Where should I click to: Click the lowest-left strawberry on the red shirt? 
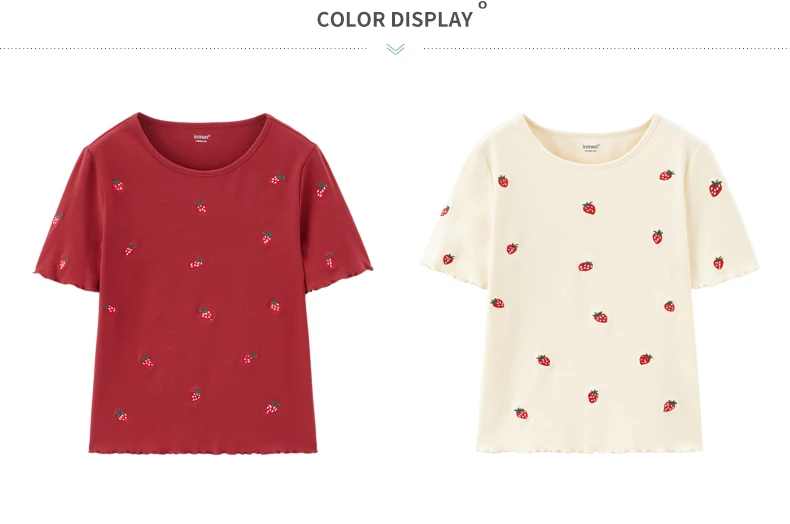[x=121, y=416]
